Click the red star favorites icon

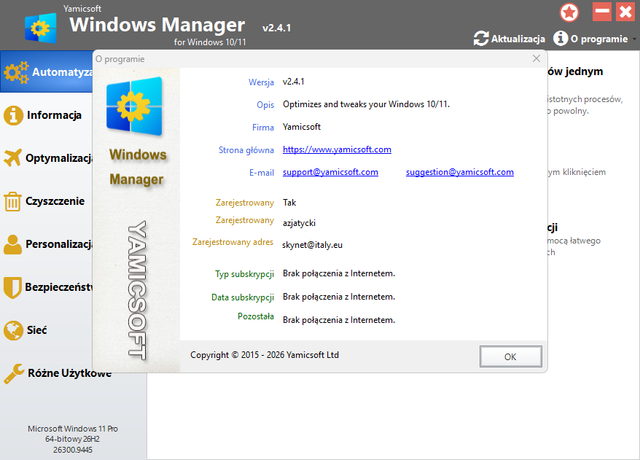pos(569,12)
